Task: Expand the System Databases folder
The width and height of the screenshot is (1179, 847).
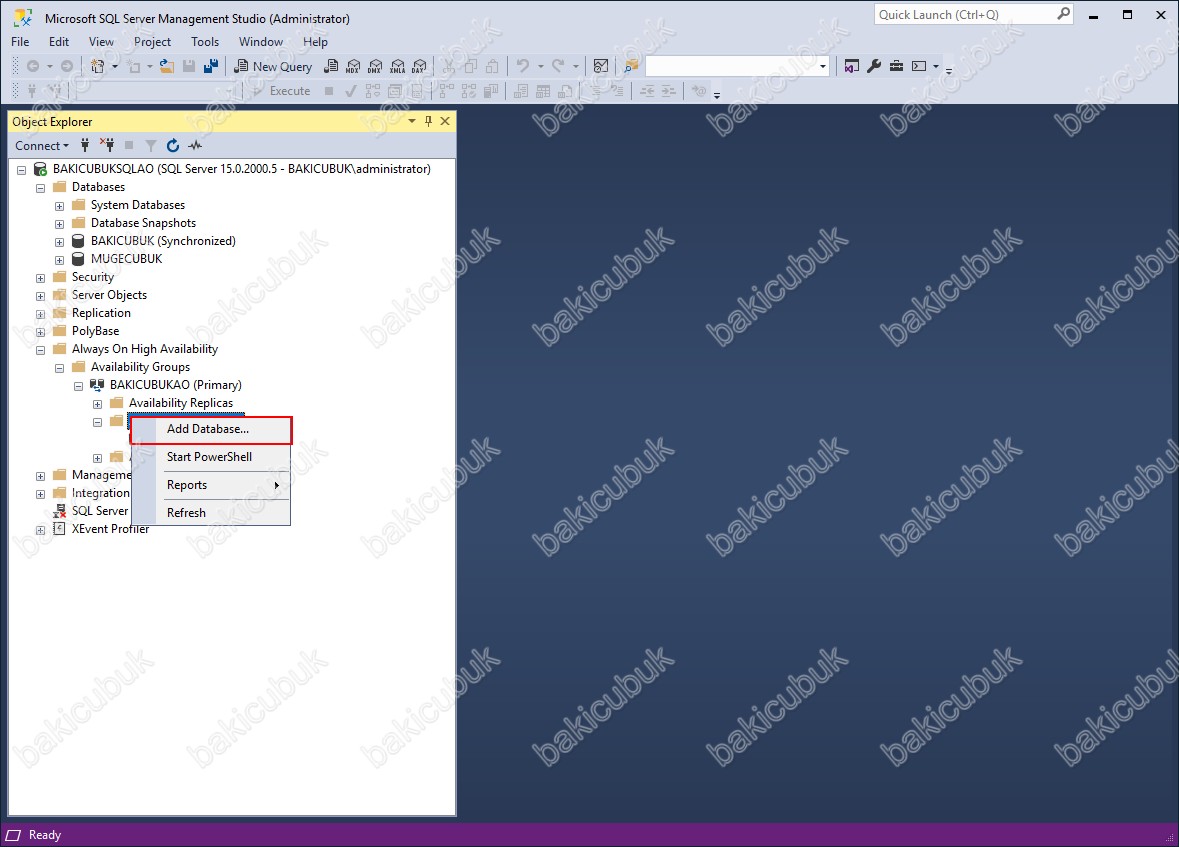Action: 59,206
